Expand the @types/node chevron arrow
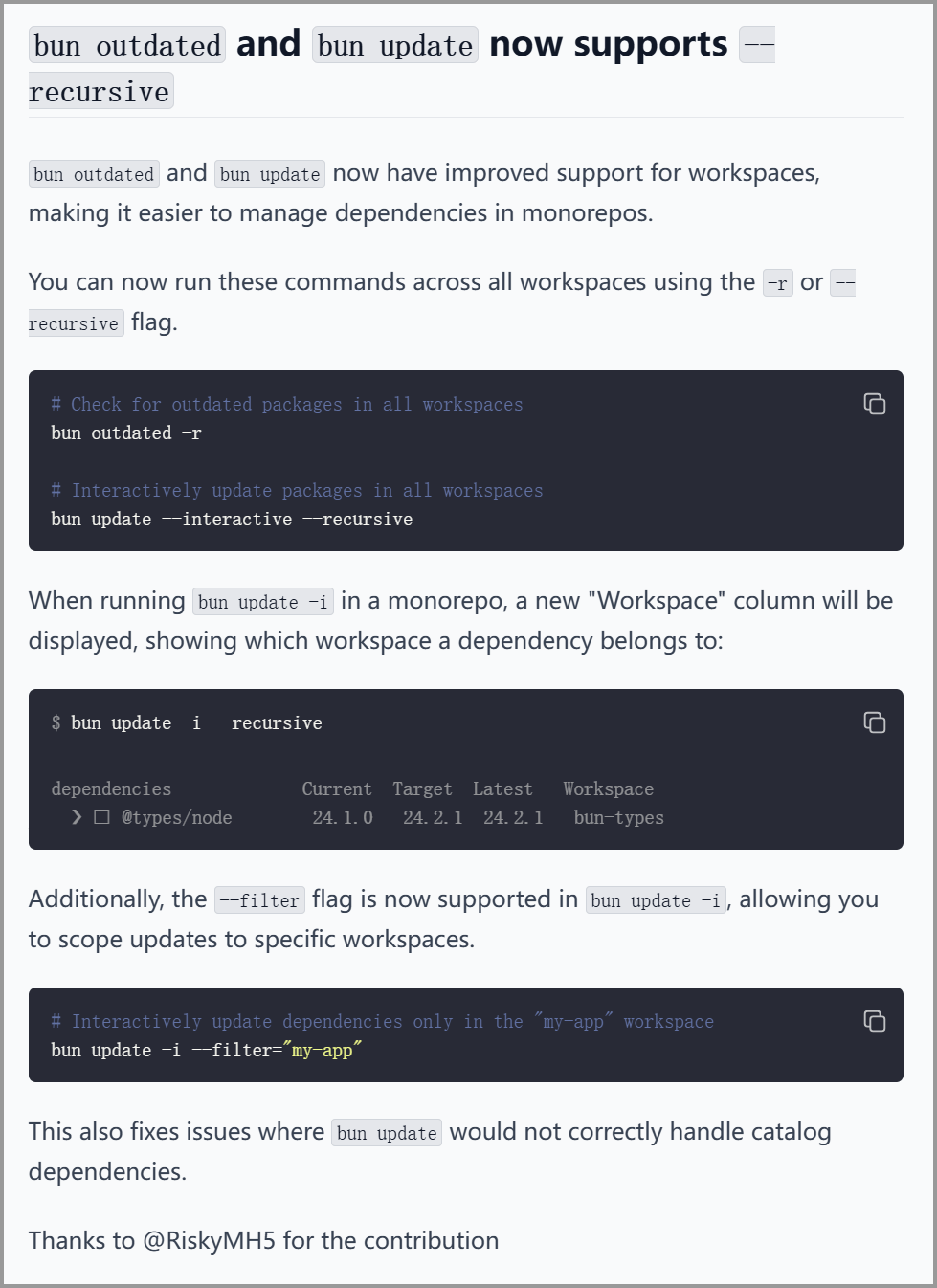937x1288 pixels. click(x=77, y=817)
